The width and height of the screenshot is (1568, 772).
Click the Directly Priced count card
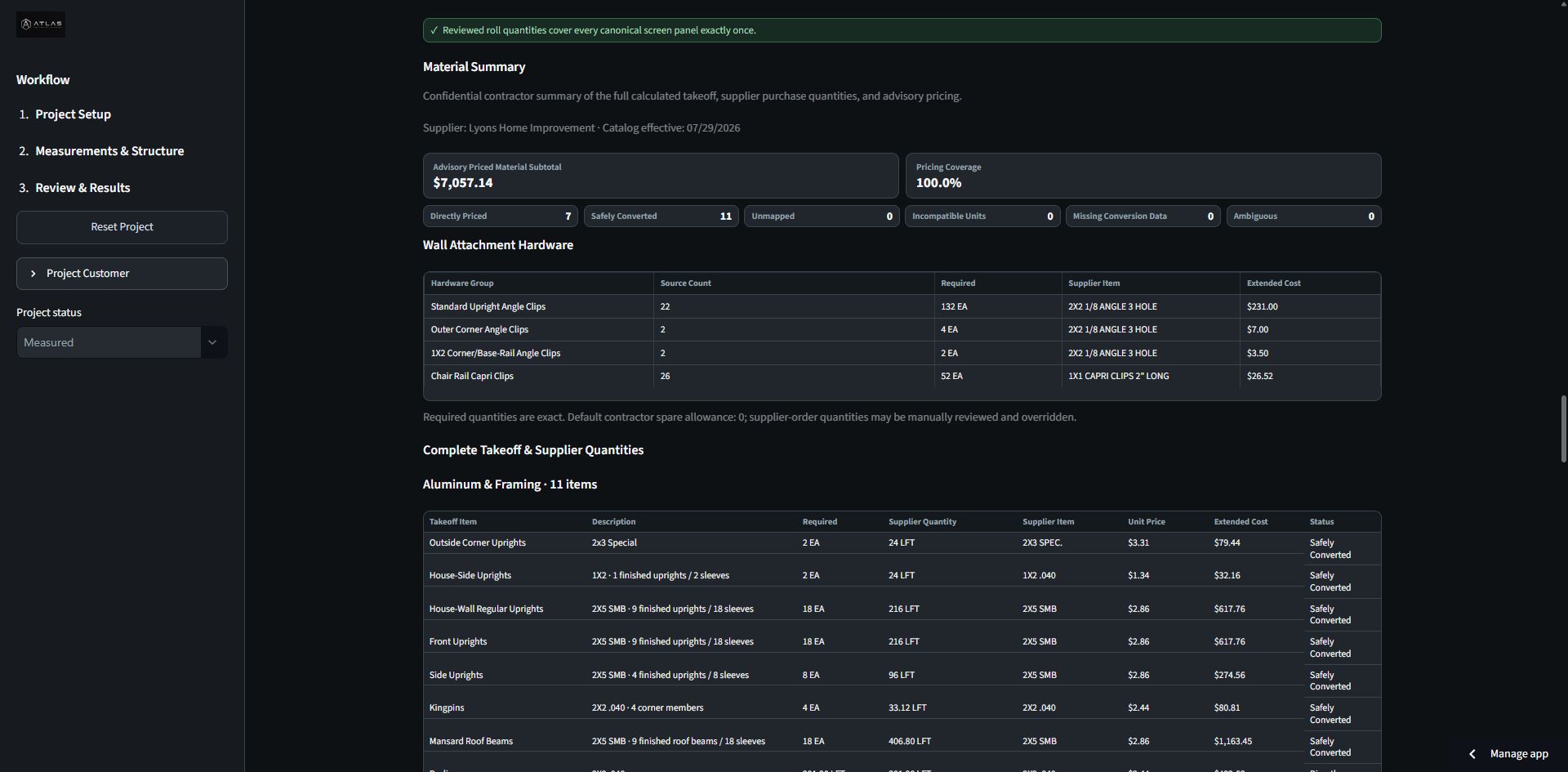tap(500, 216)
